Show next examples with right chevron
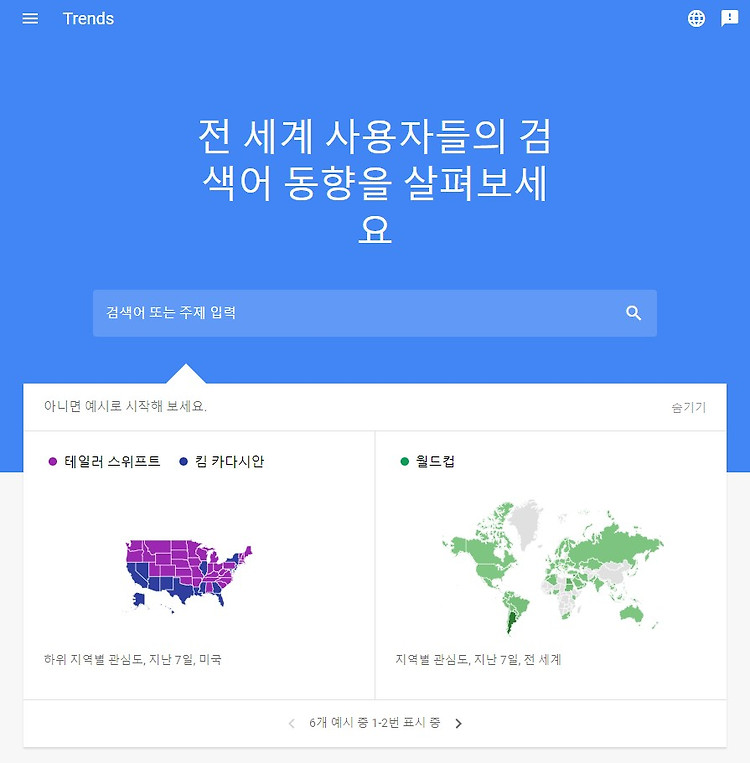 (x=458, y=724)
